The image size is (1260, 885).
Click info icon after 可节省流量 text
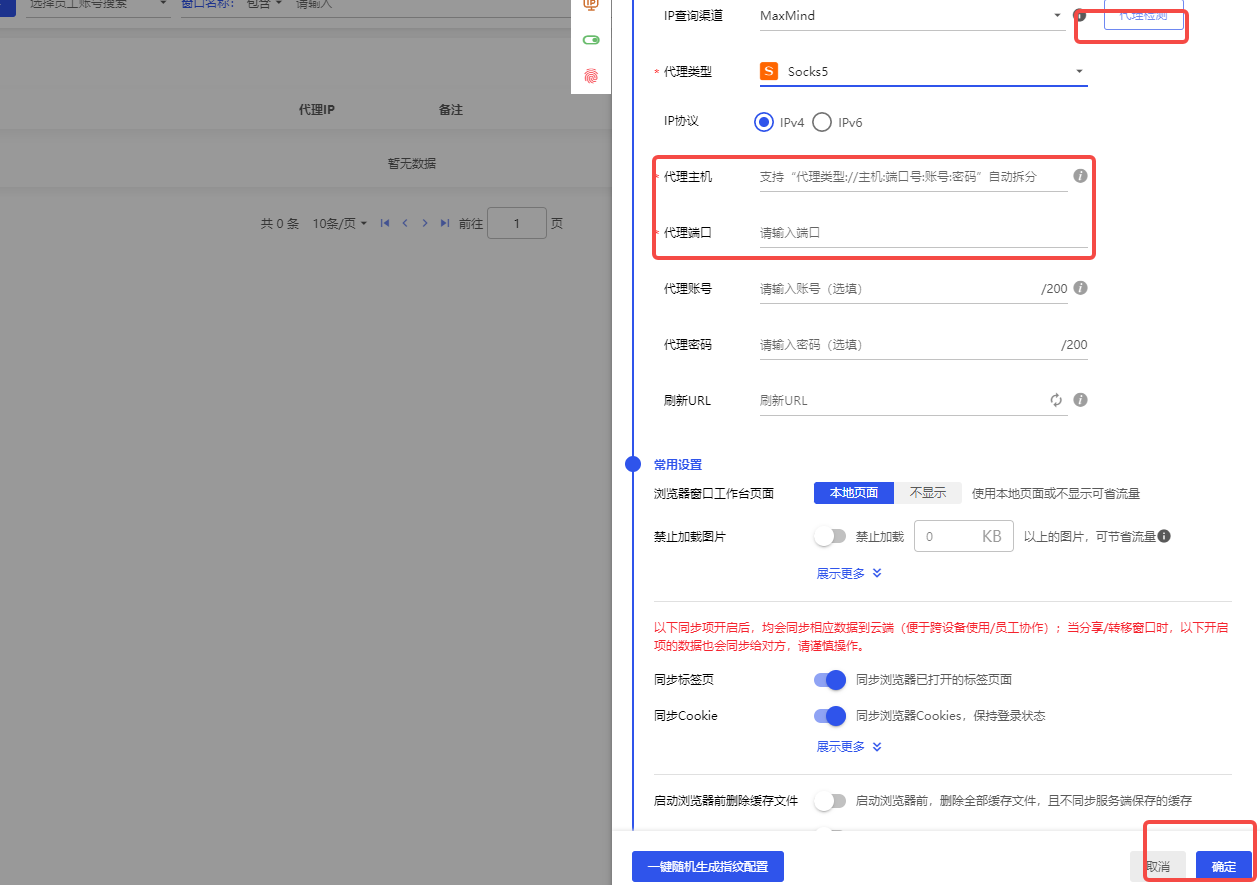1164,536
